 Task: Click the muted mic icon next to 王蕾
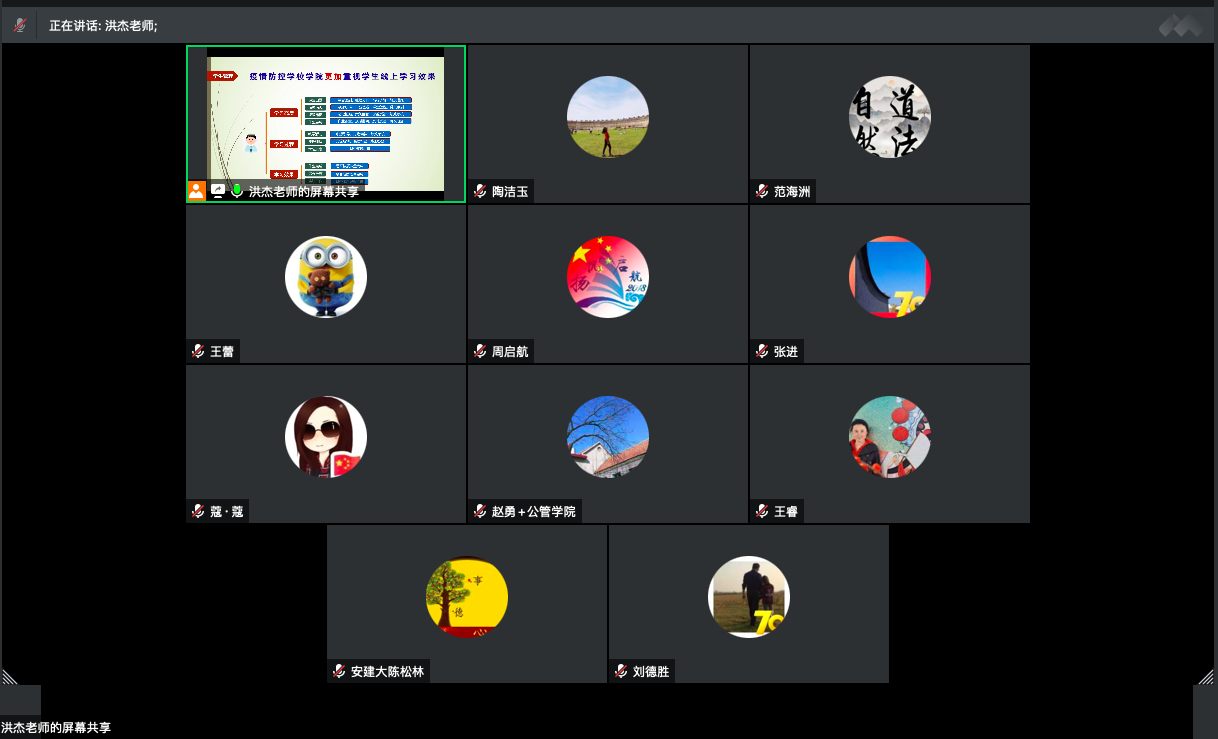(199, 351)
